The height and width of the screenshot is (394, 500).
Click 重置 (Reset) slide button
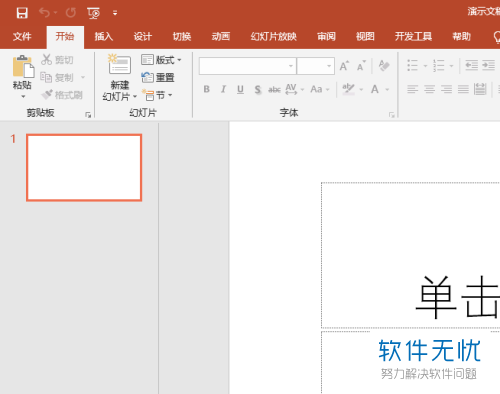[158, 78]
